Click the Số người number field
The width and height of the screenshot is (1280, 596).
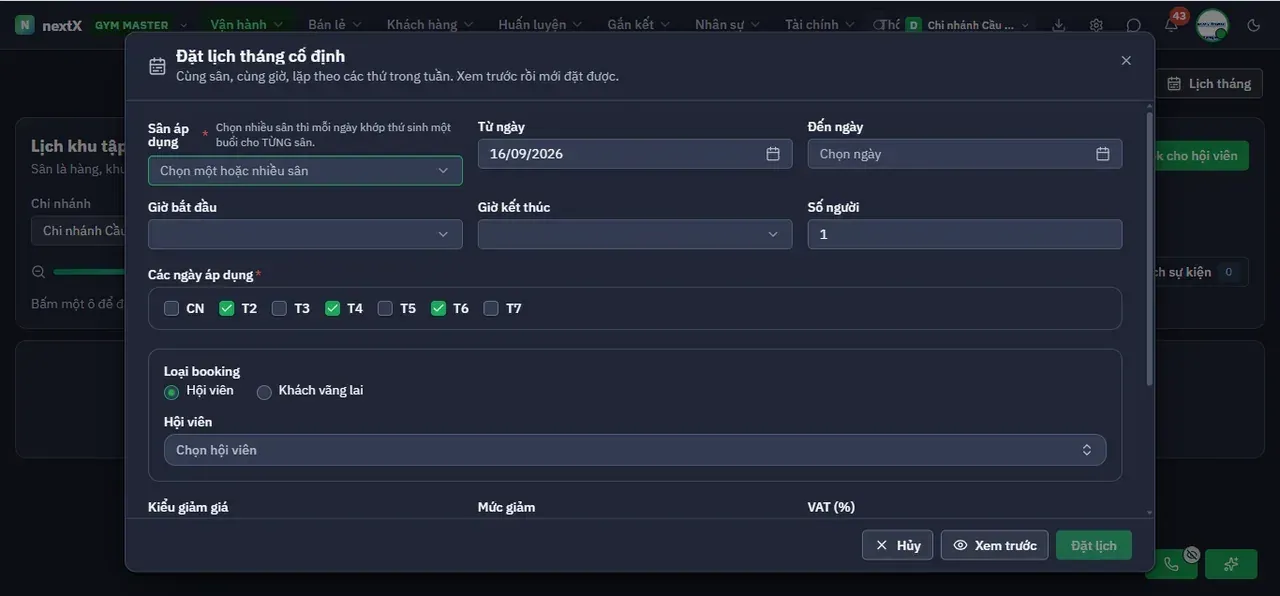click(965, 234)
